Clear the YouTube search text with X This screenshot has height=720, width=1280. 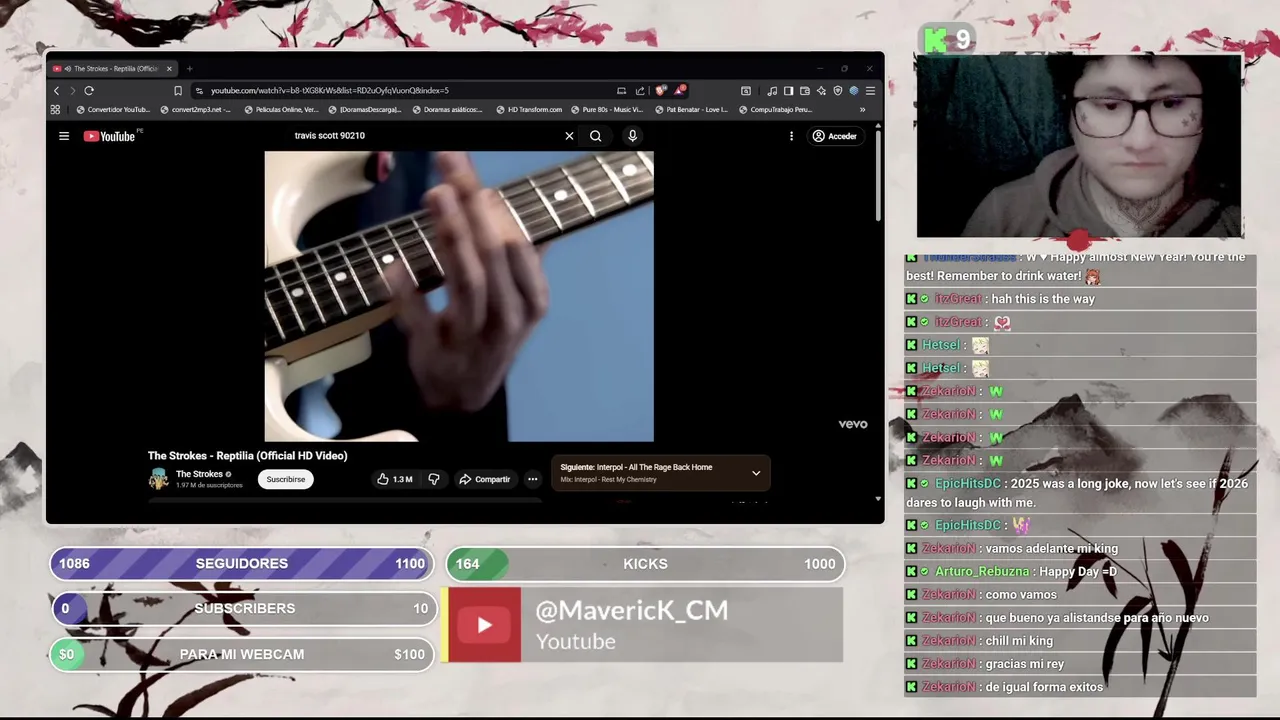[x=569, y=136]
